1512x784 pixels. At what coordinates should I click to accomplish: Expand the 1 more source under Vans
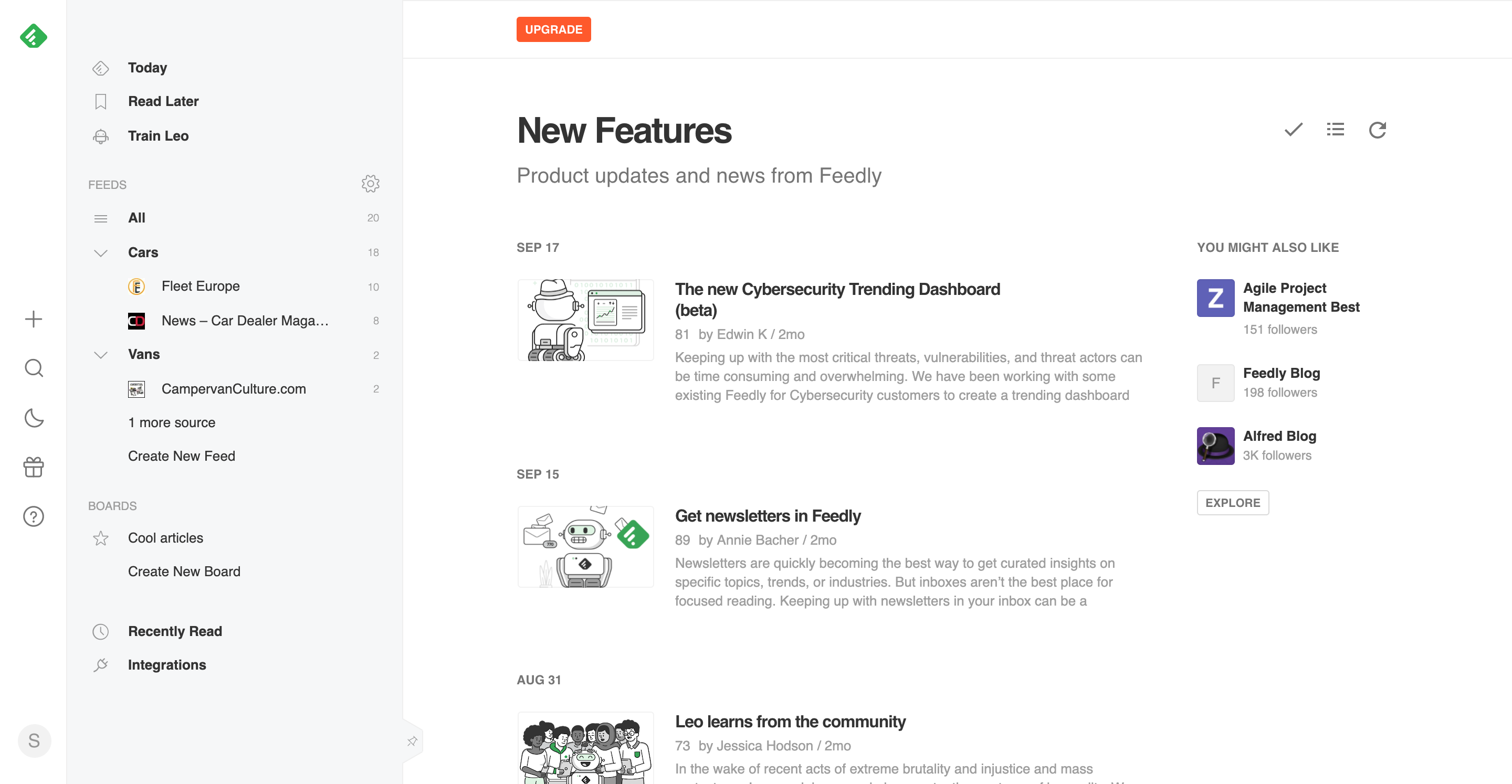coord(172,421)
